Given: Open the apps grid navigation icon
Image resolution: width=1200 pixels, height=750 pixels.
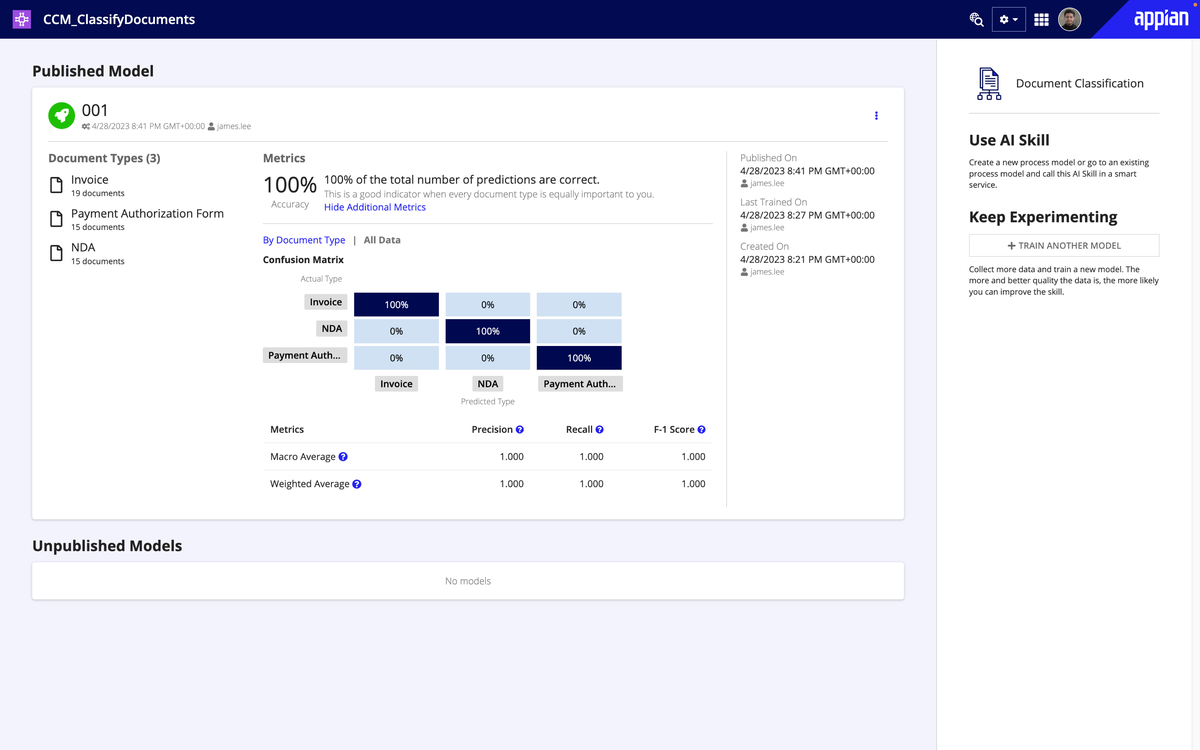Looking at the screenshot, I should tap(1041, 19).
